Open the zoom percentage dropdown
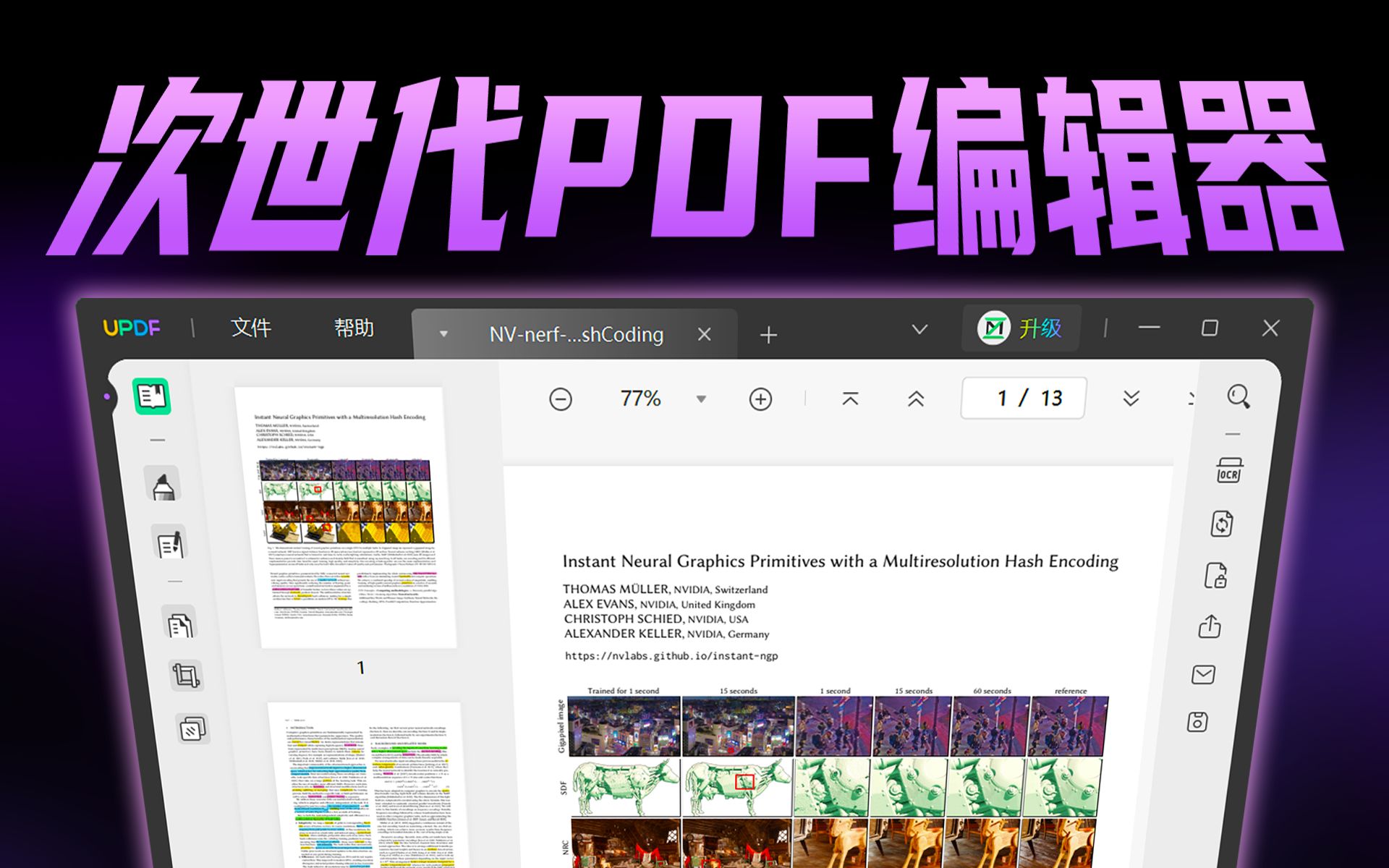The image size is (1389, 868). click(699, 398)
